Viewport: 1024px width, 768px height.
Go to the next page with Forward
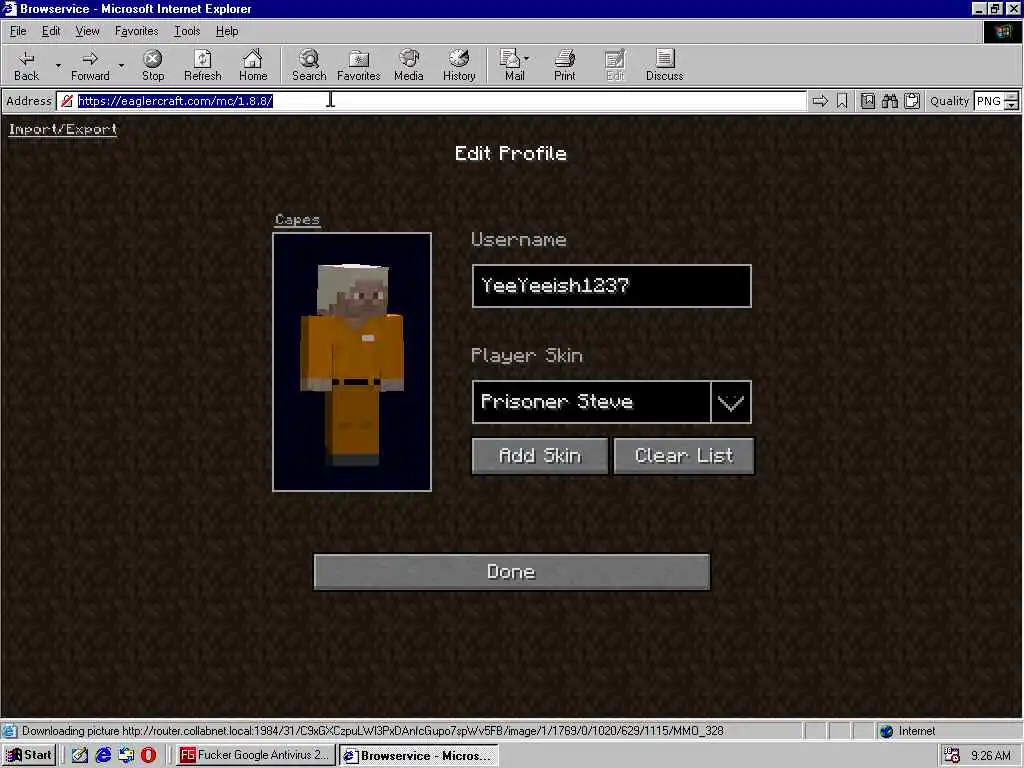click(x=90, y=65)
